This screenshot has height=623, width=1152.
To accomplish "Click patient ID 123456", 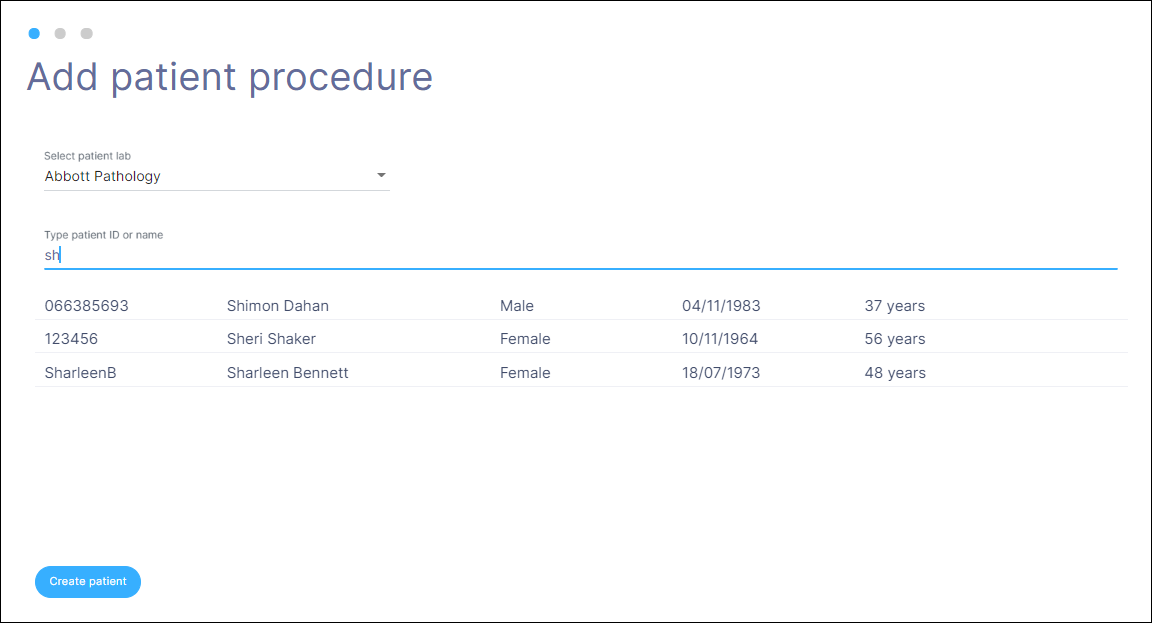I will coord(71,339).
